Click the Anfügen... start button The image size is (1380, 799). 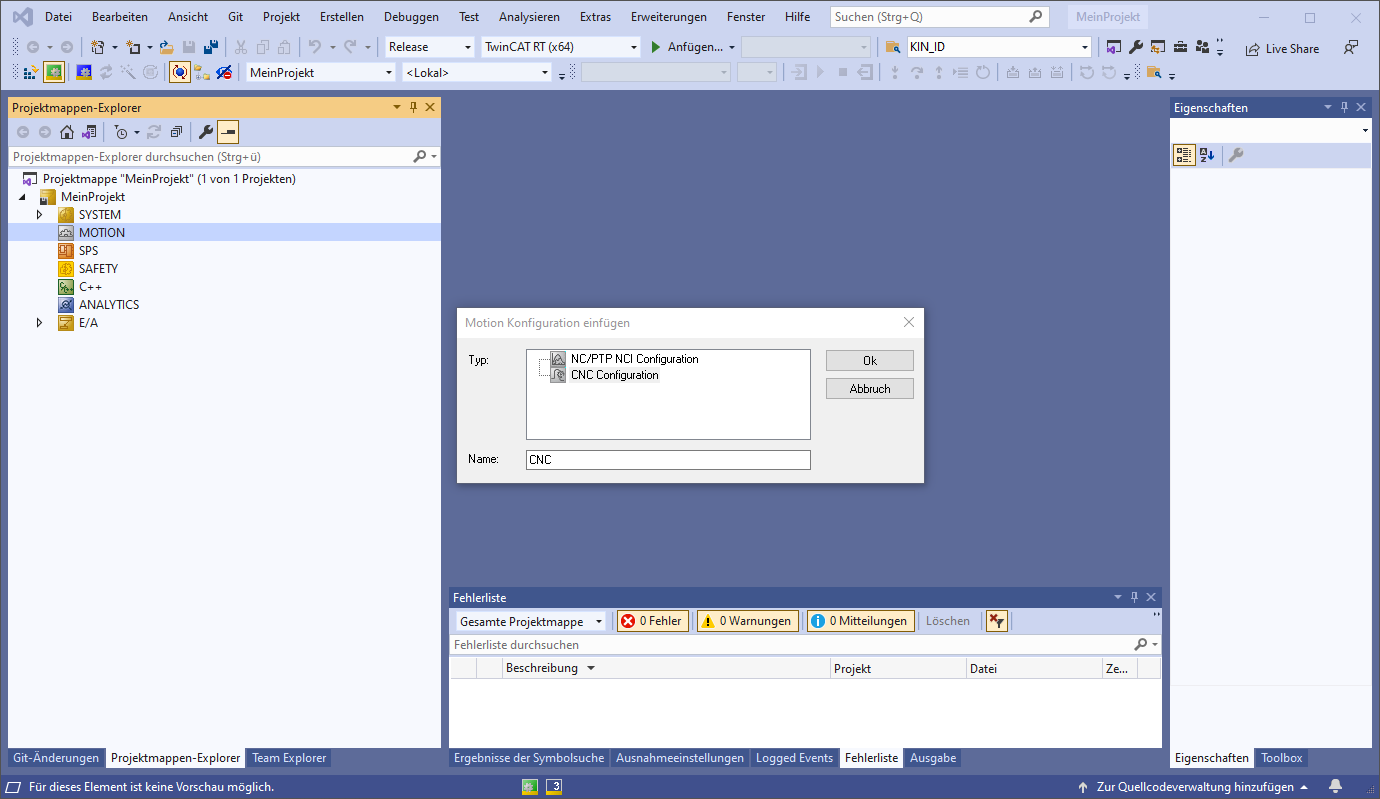(x=691, y=47)
